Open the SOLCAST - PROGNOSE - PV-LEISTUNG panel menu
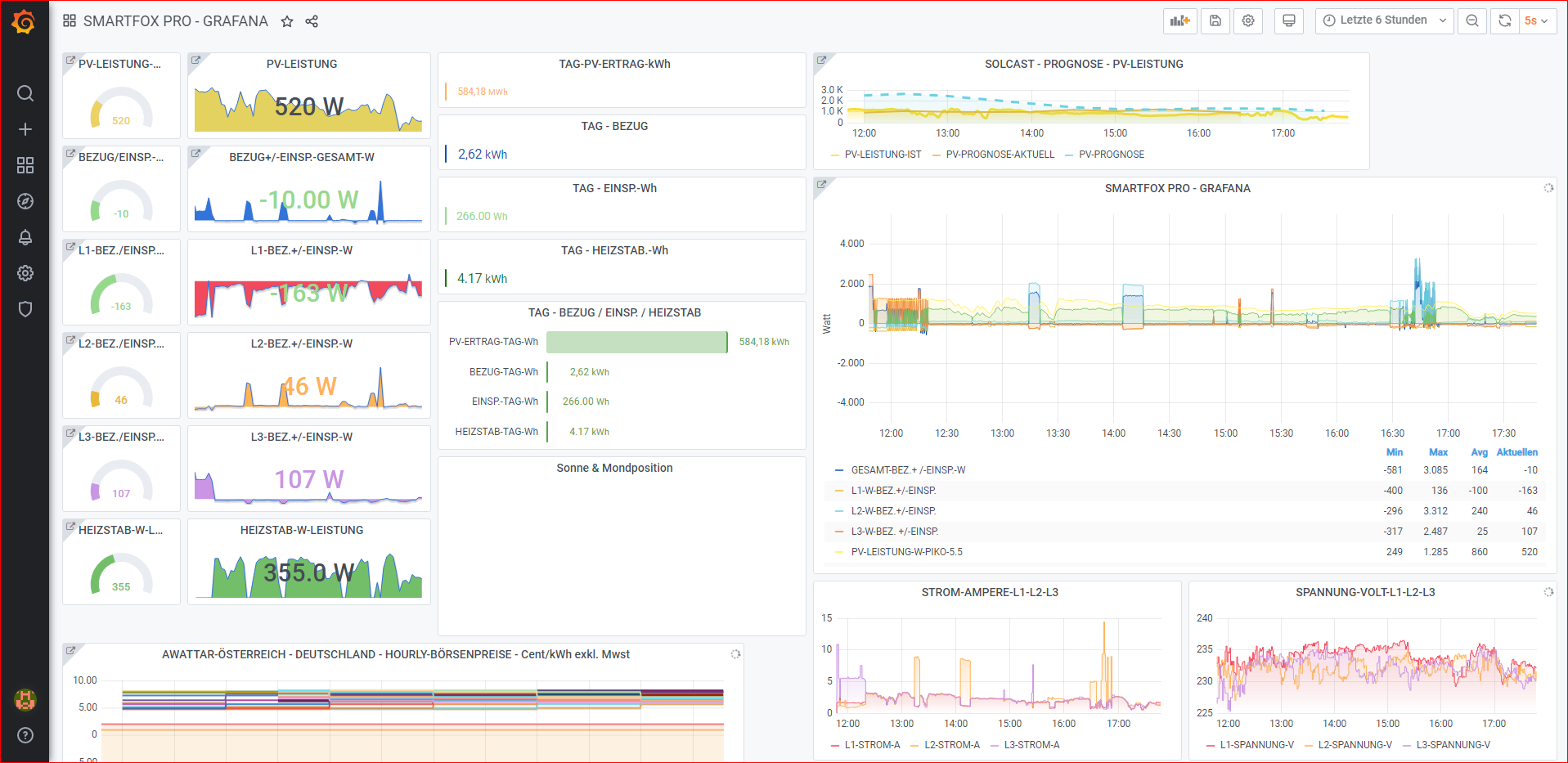Viewport: 1568px width, 763px height. pos(1084,64)
